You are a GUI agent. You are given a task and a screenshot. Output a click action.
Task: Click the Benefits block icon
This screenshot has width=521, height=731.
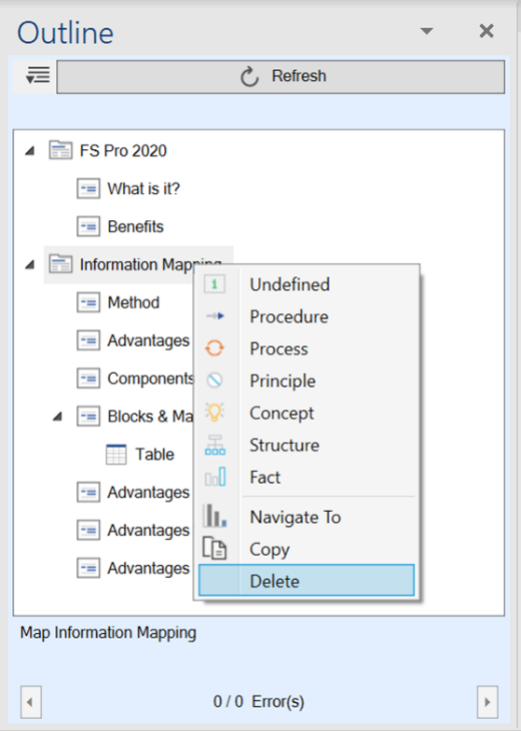[x=88, y=227]
